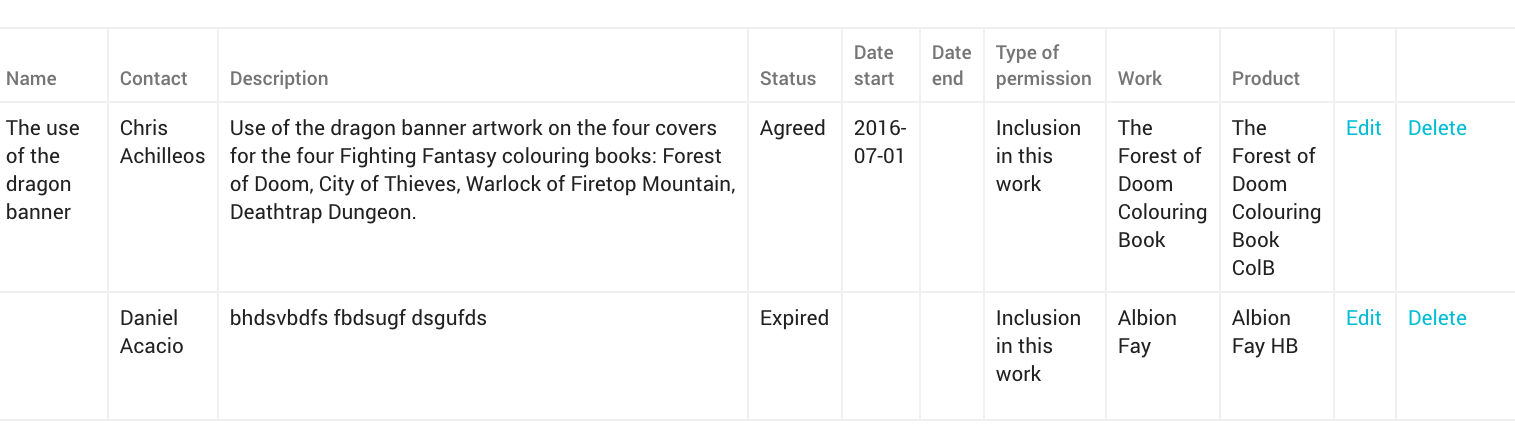Image resolution: width=1515 pixels, height=438 pixels.
Task: Click the Albion Fay HB product cell
Action: [1264, 332]
